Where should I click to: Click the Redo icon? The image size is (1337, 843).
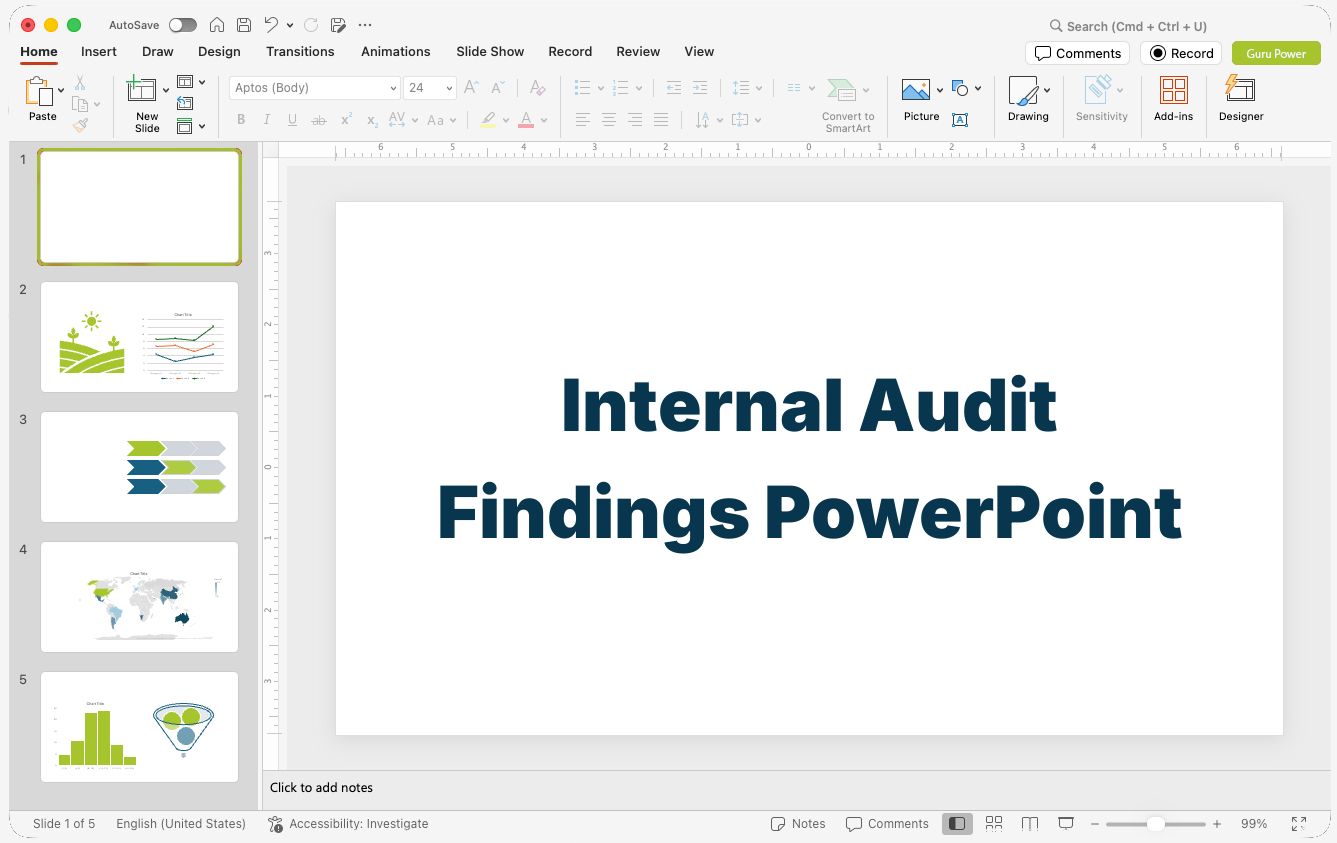tap(311, 25)
